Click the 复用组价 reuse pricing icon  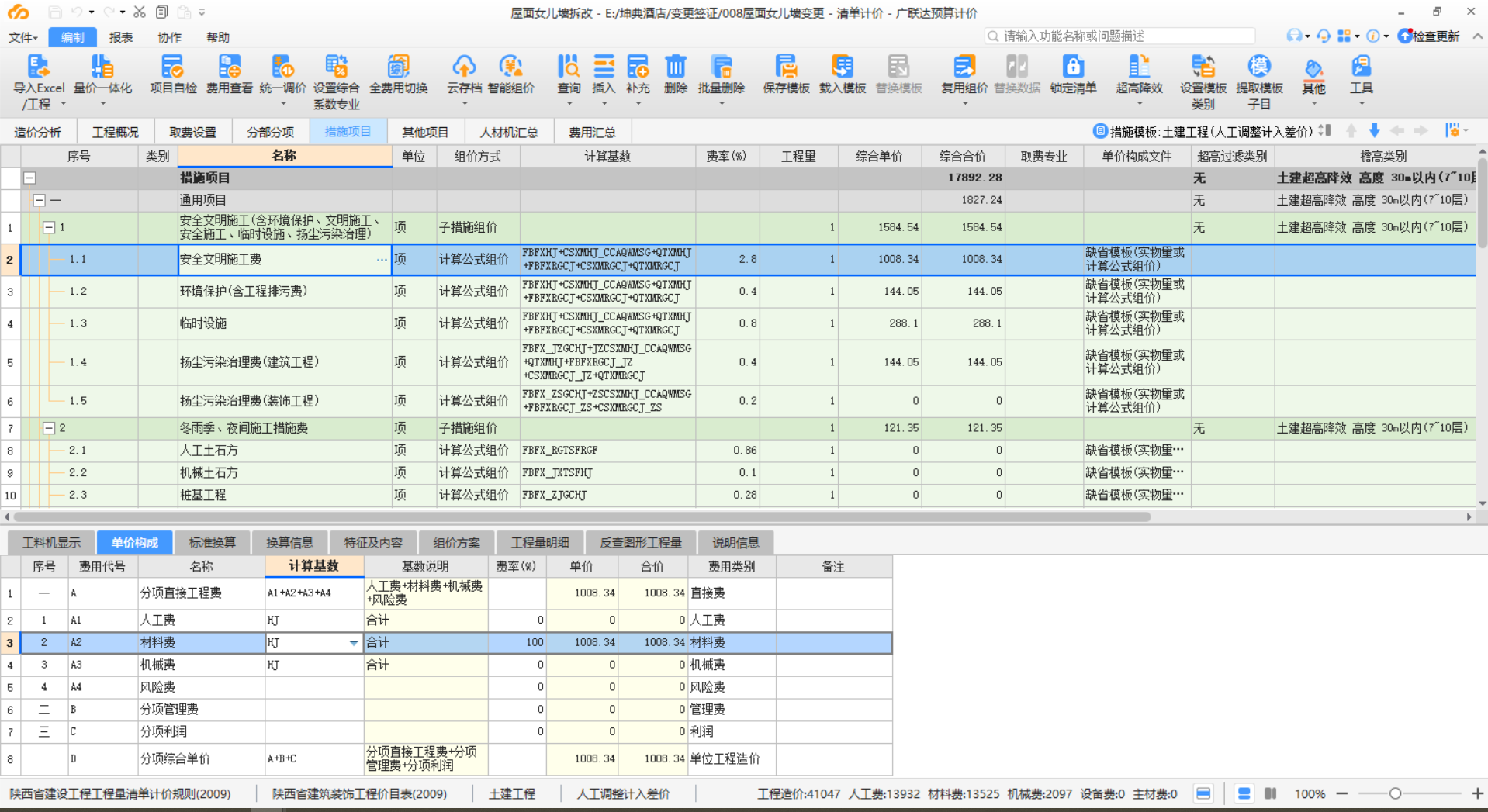964,67
